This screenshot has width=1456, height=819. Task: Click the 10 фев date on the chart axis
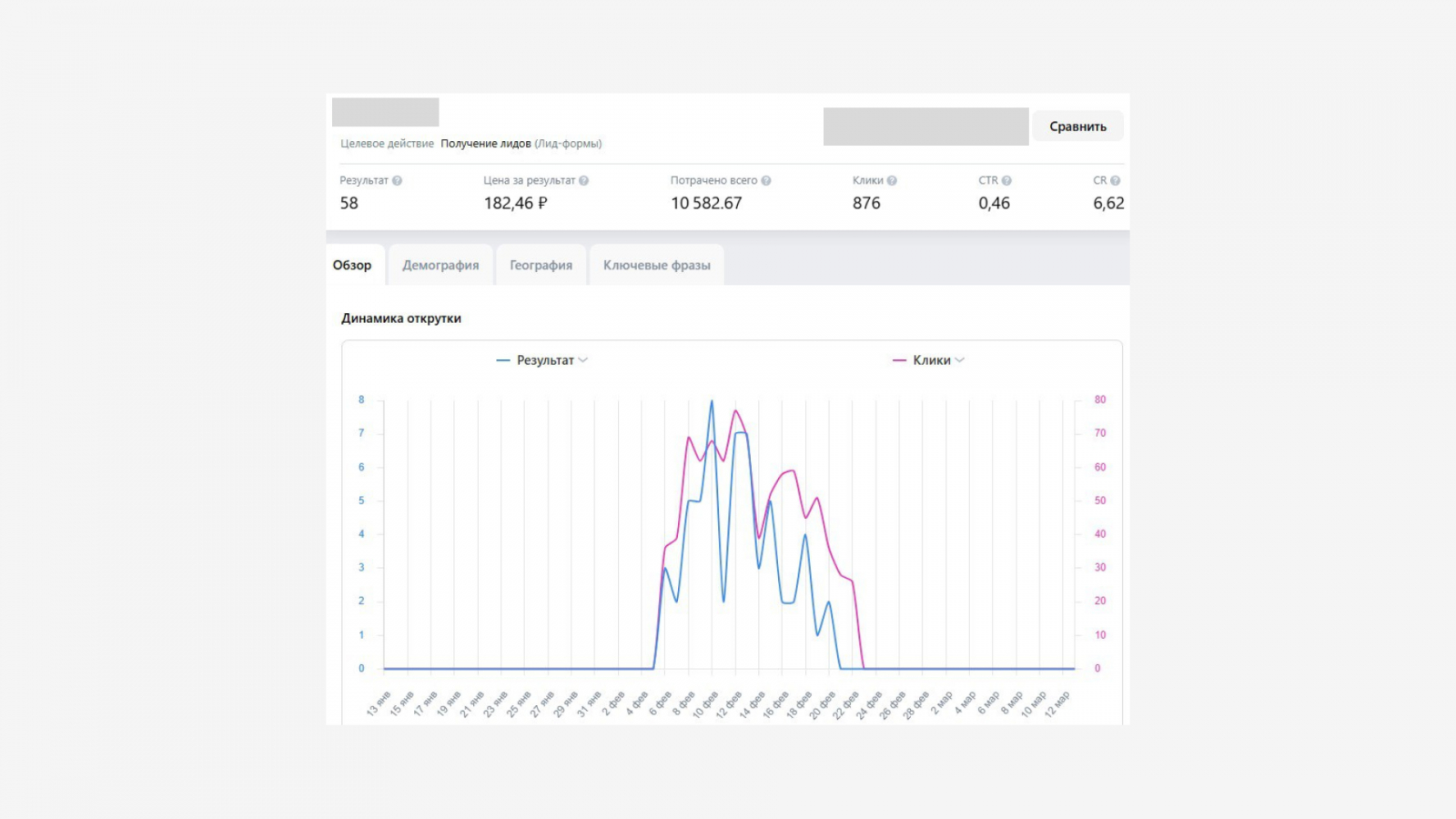click(706, 705)
